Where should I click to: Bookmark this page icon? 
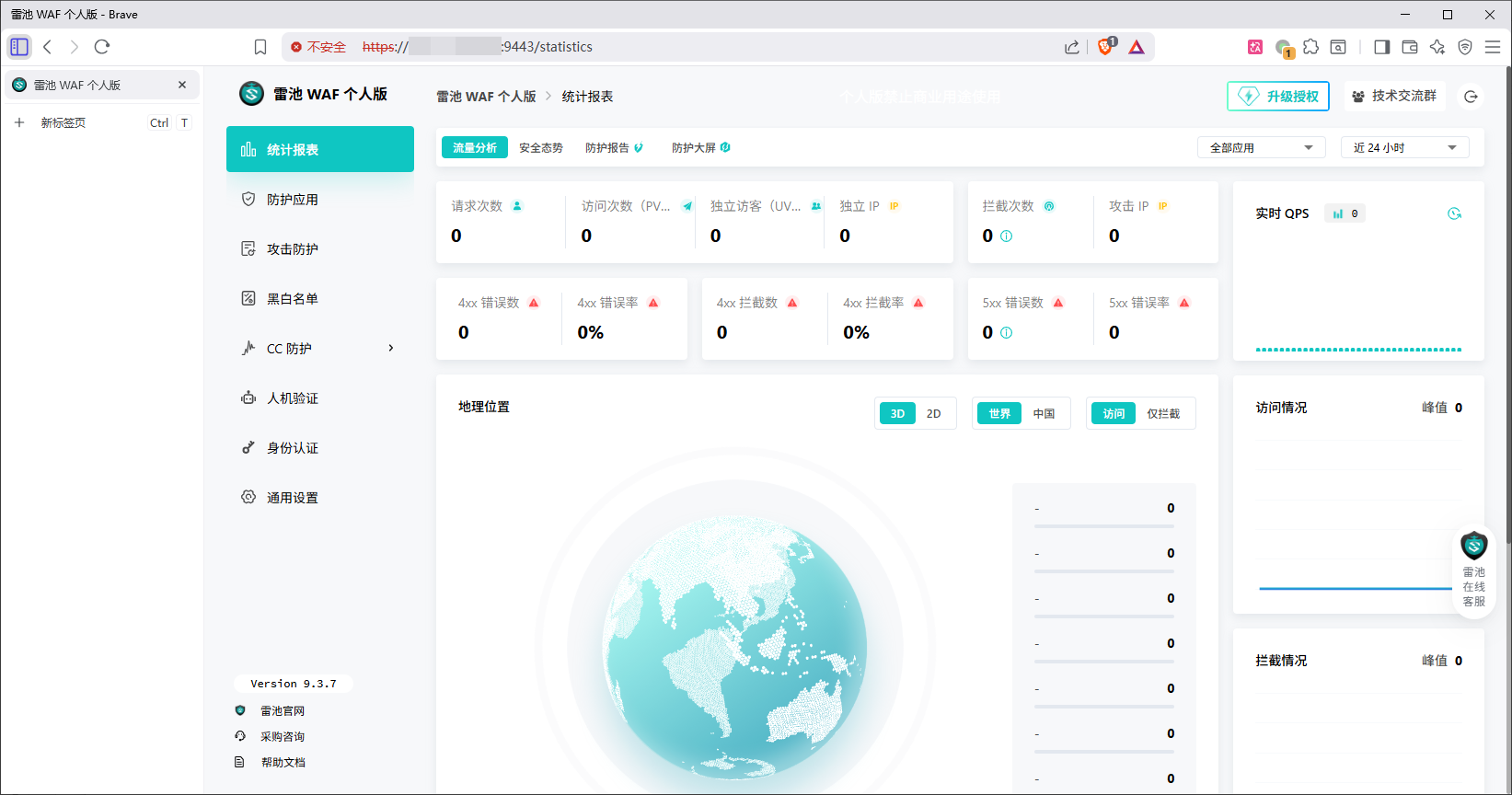pyautogui.click(x=260, y=47)
